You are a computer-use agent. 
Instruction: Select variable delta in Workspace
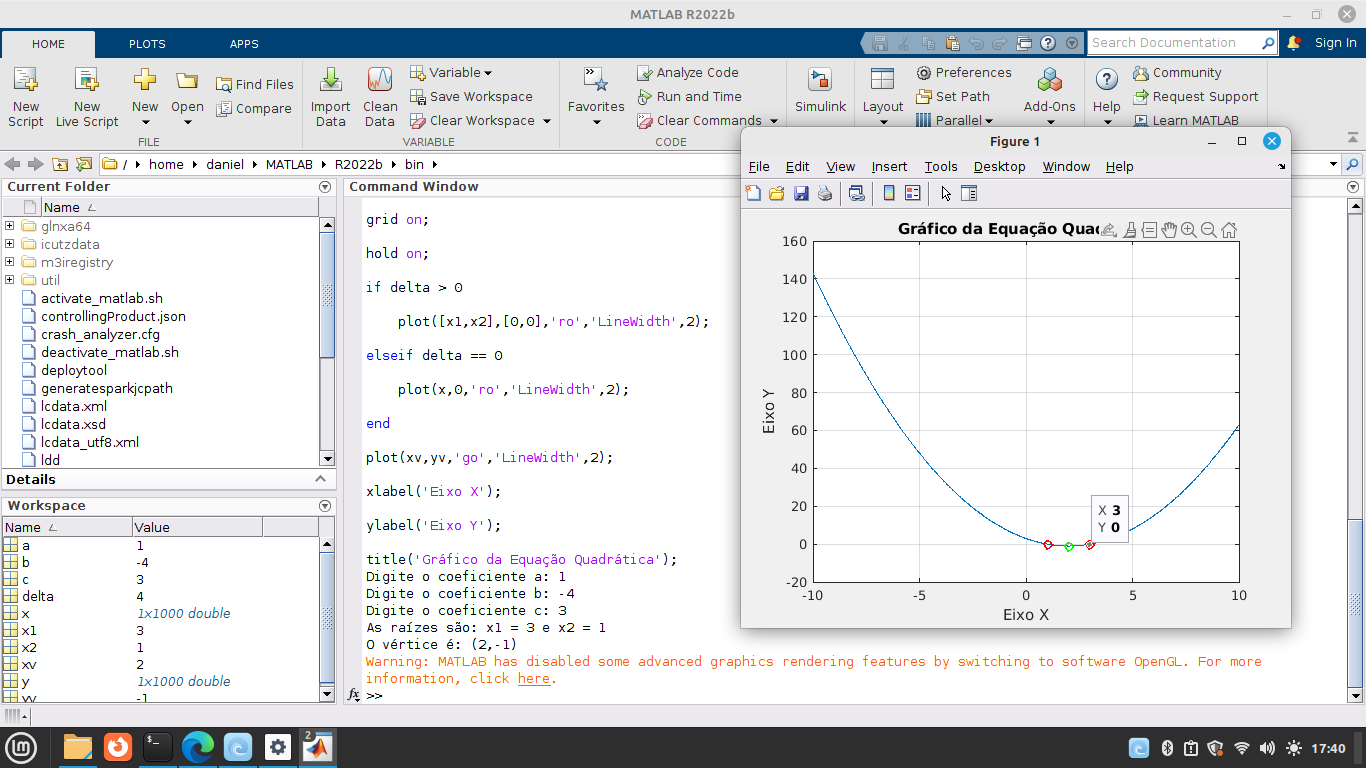tap(160, 596)
